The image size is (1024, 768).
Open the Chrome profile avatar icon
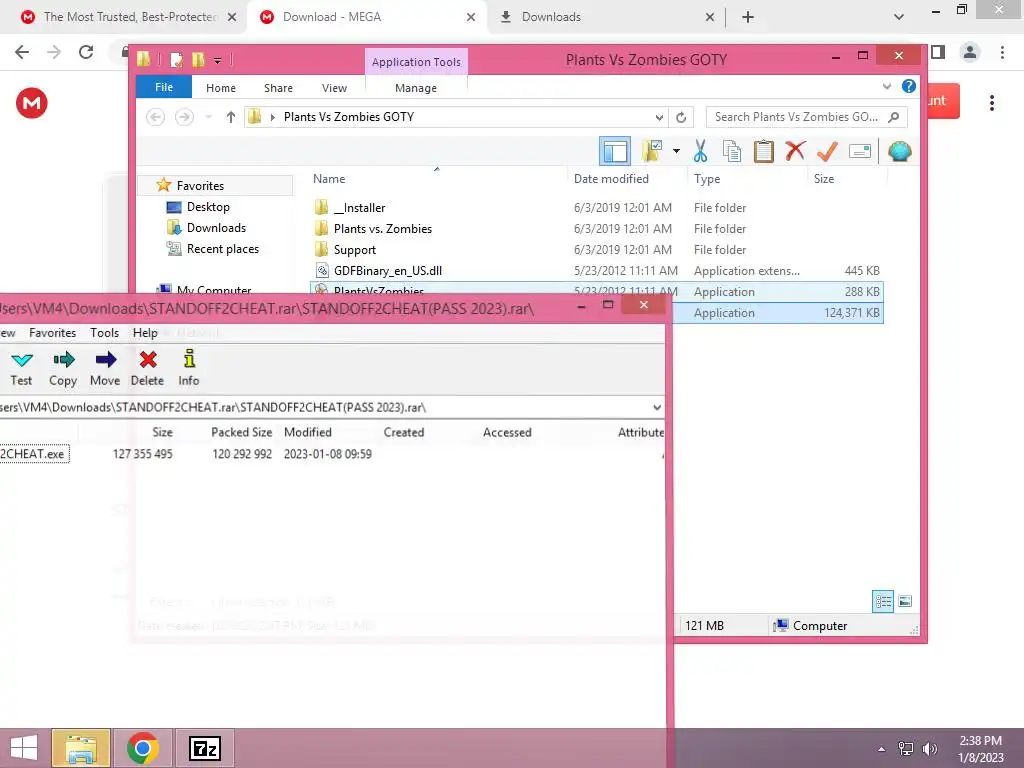click(970, 52)
